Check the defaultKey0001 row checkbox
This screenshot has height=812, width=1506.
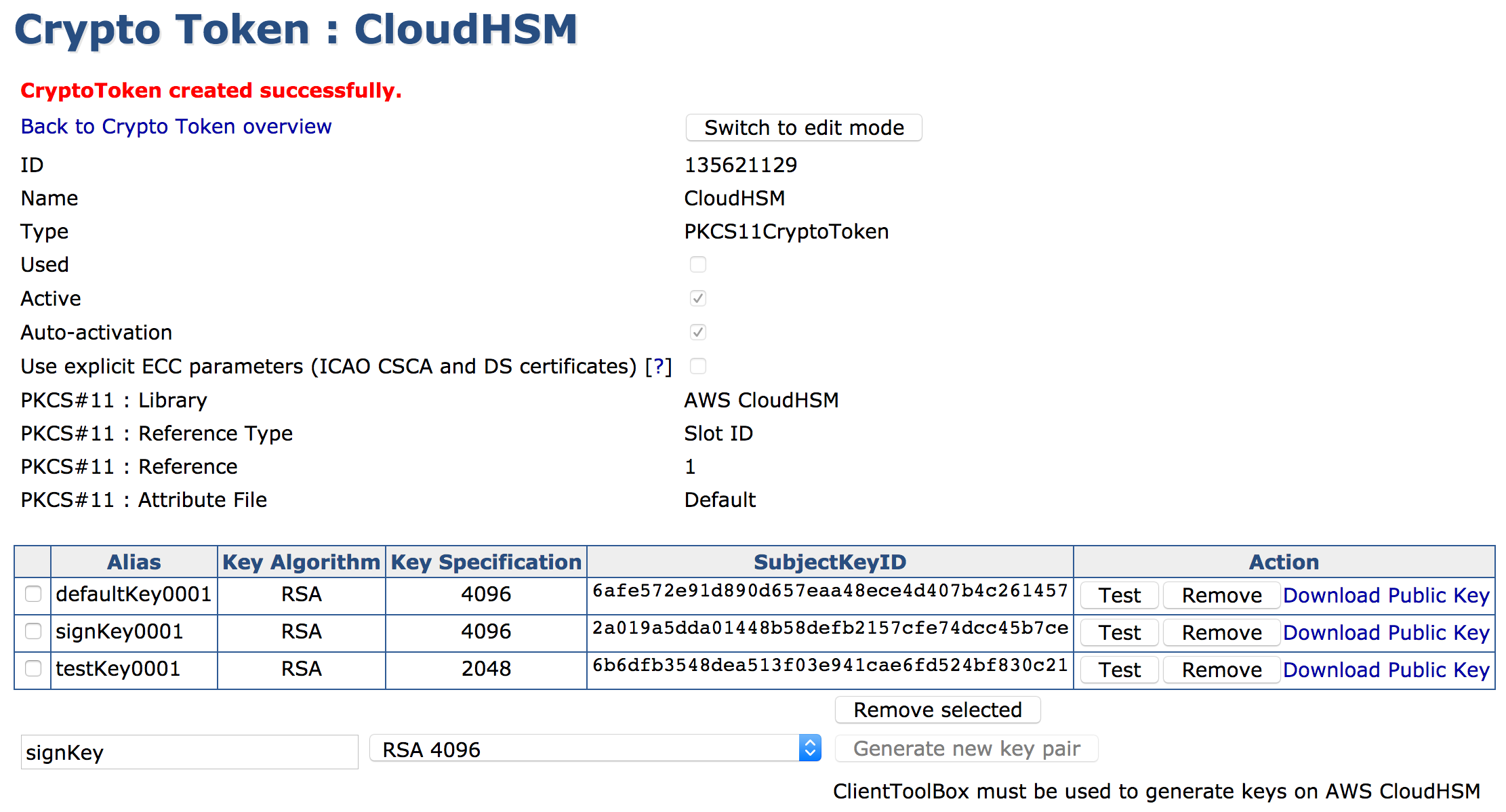coord(33,594)
